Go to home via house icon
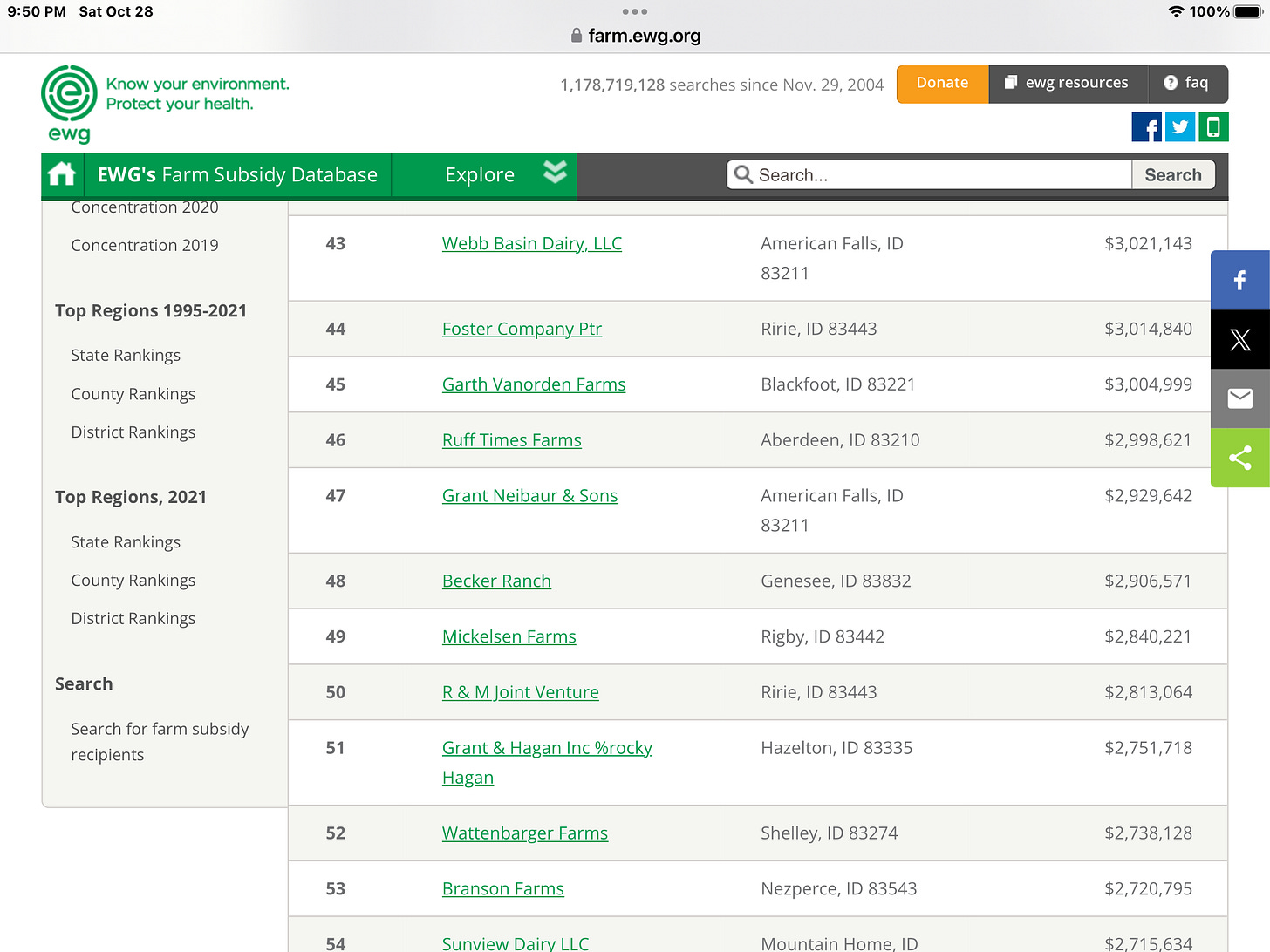 62,174
